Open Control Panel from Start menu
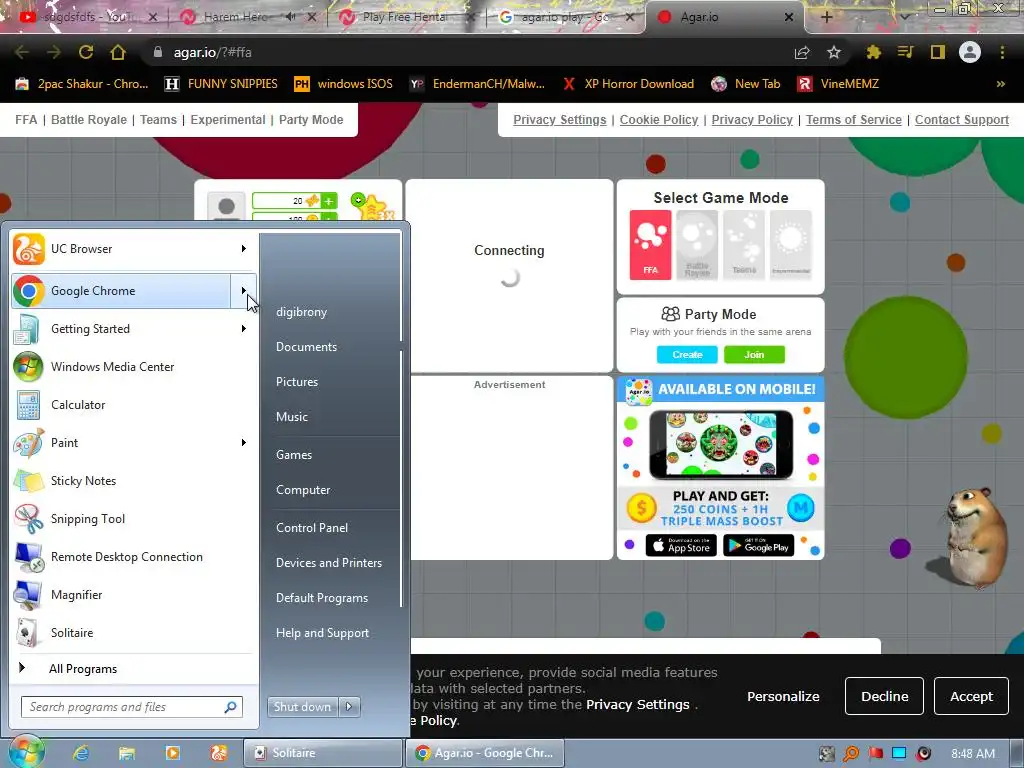This screenshot has width=1024, height=768. (x=312, y=528)
